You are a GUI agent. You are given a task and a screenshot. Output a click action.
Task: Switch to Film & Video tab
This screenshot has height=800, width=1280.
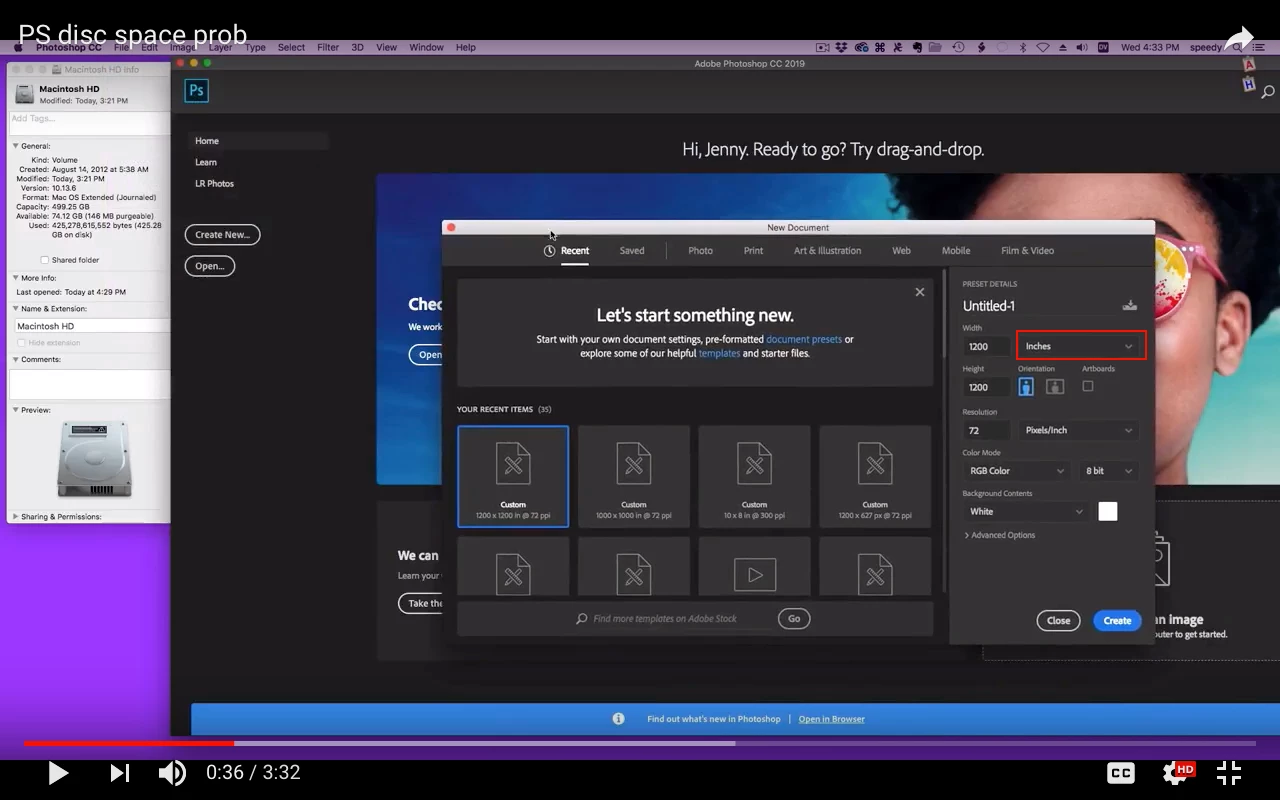[x=1027, y=251]
